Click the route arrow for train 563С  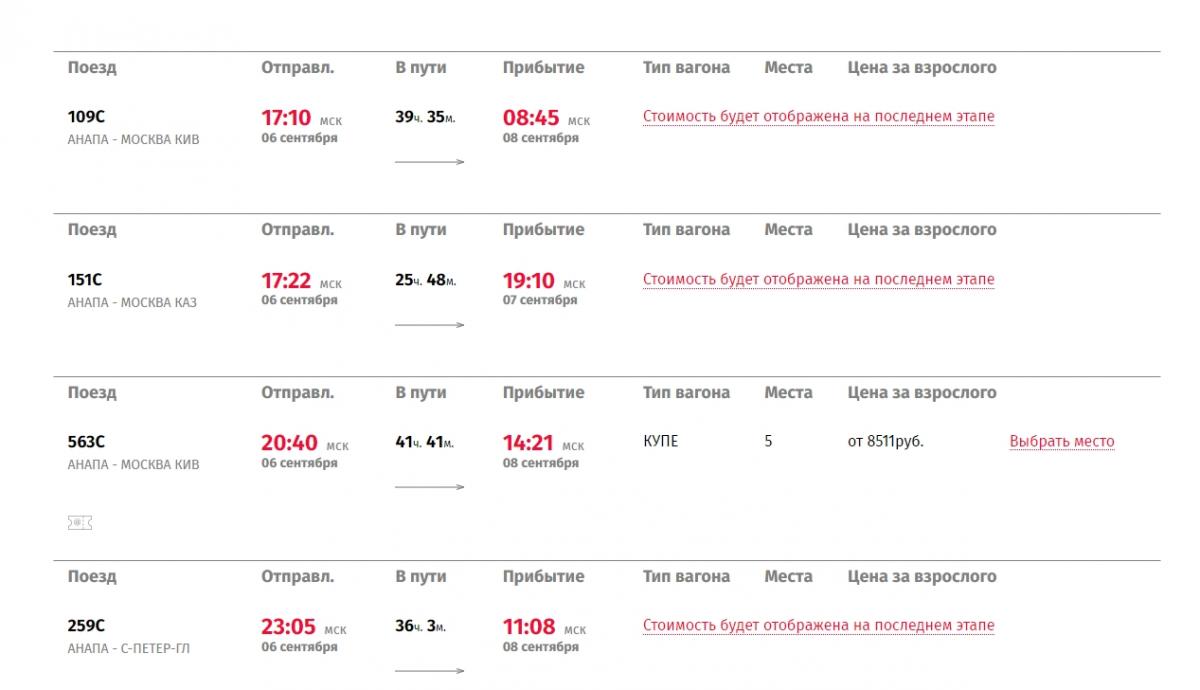pos(430,487)
